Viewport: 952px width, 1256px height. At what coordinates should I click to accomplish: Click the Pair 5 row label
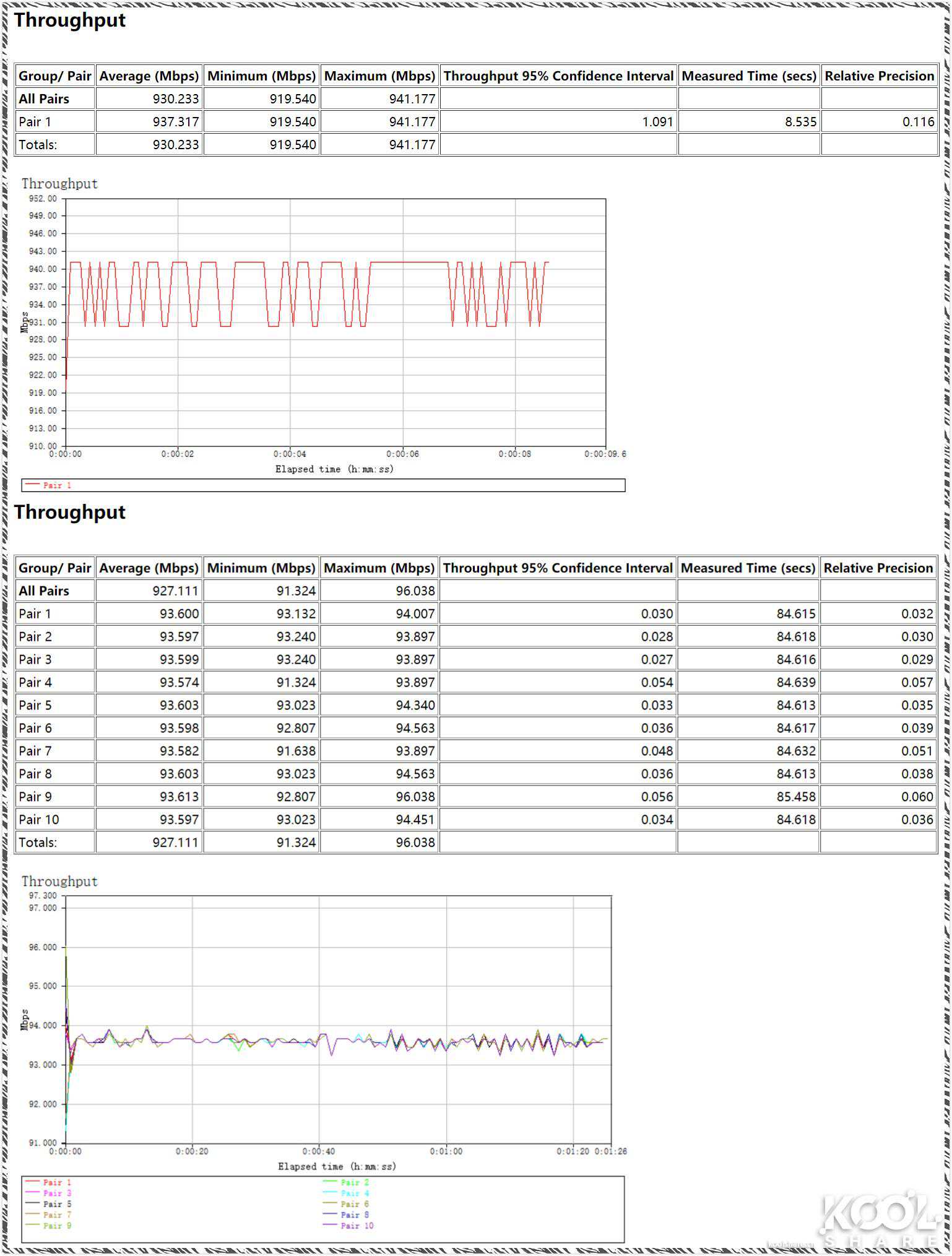pyautogui.click(x=35, y=705)
